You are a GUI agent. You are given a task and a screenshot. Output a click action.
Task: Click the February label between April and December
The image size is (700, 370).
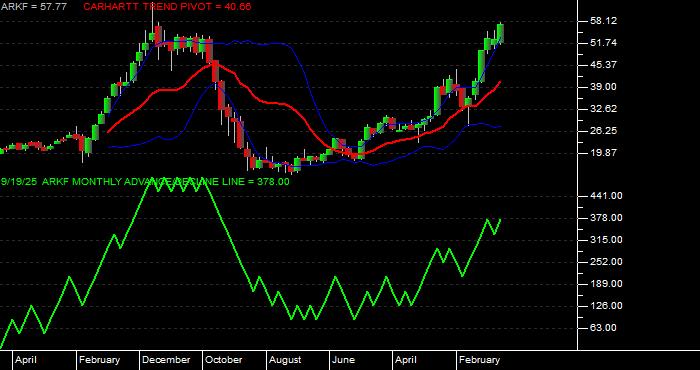99,360
